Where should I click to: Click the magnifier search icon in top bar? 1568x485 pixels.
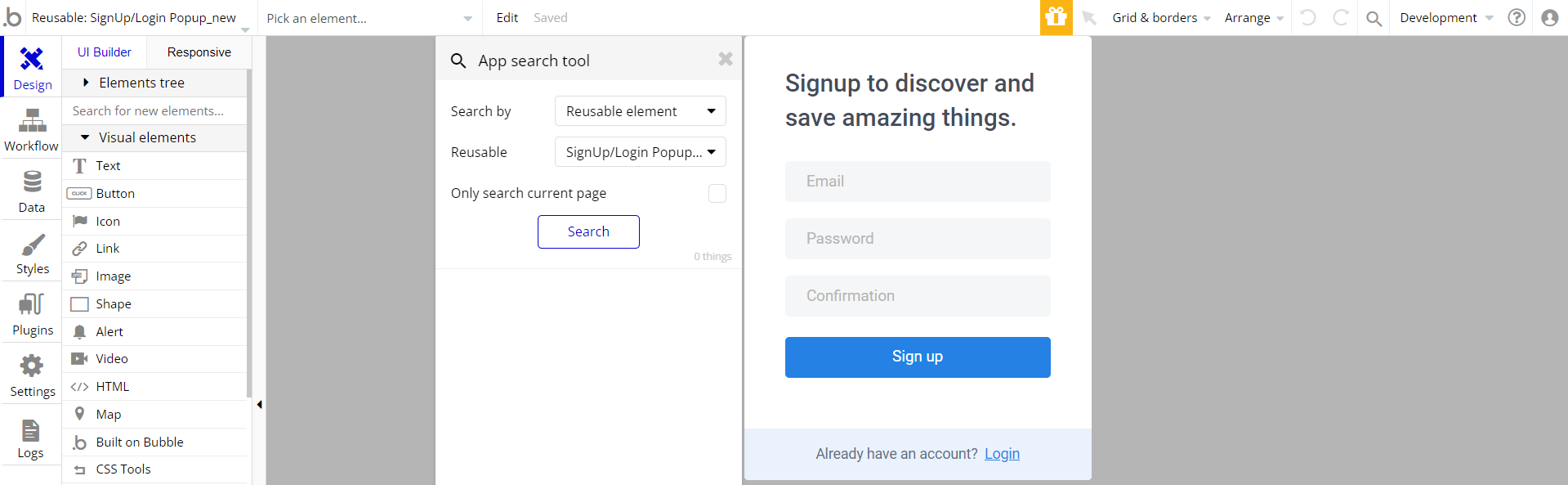pos(1374,18)
